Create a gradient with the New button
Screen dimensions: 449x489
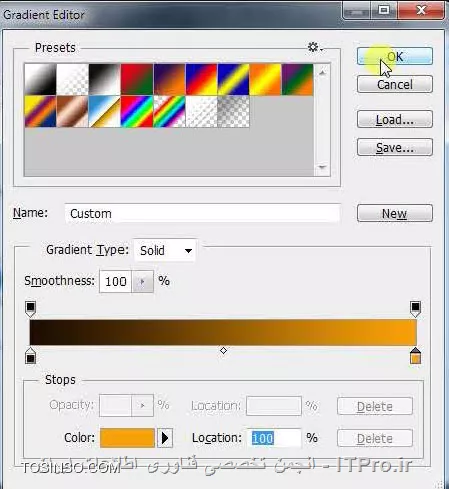coord(395,213)
